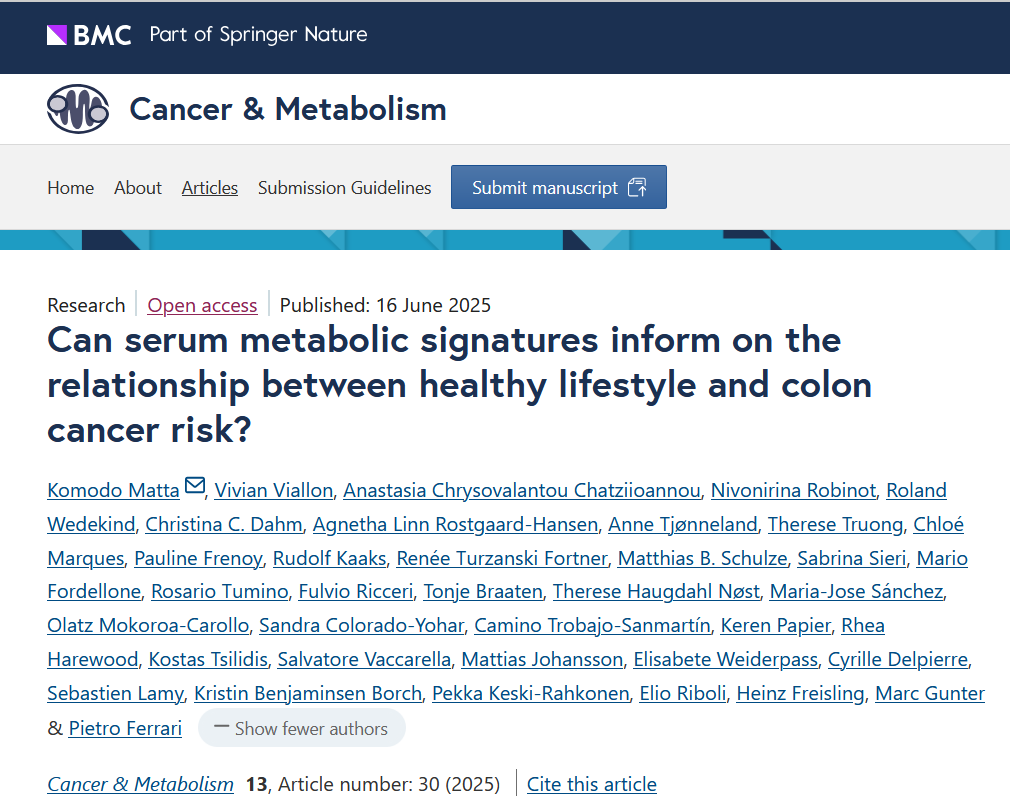View author Elio Riboli's details
The width and height of the screenshot is (1010, 805).
click(x=683, y=694)
